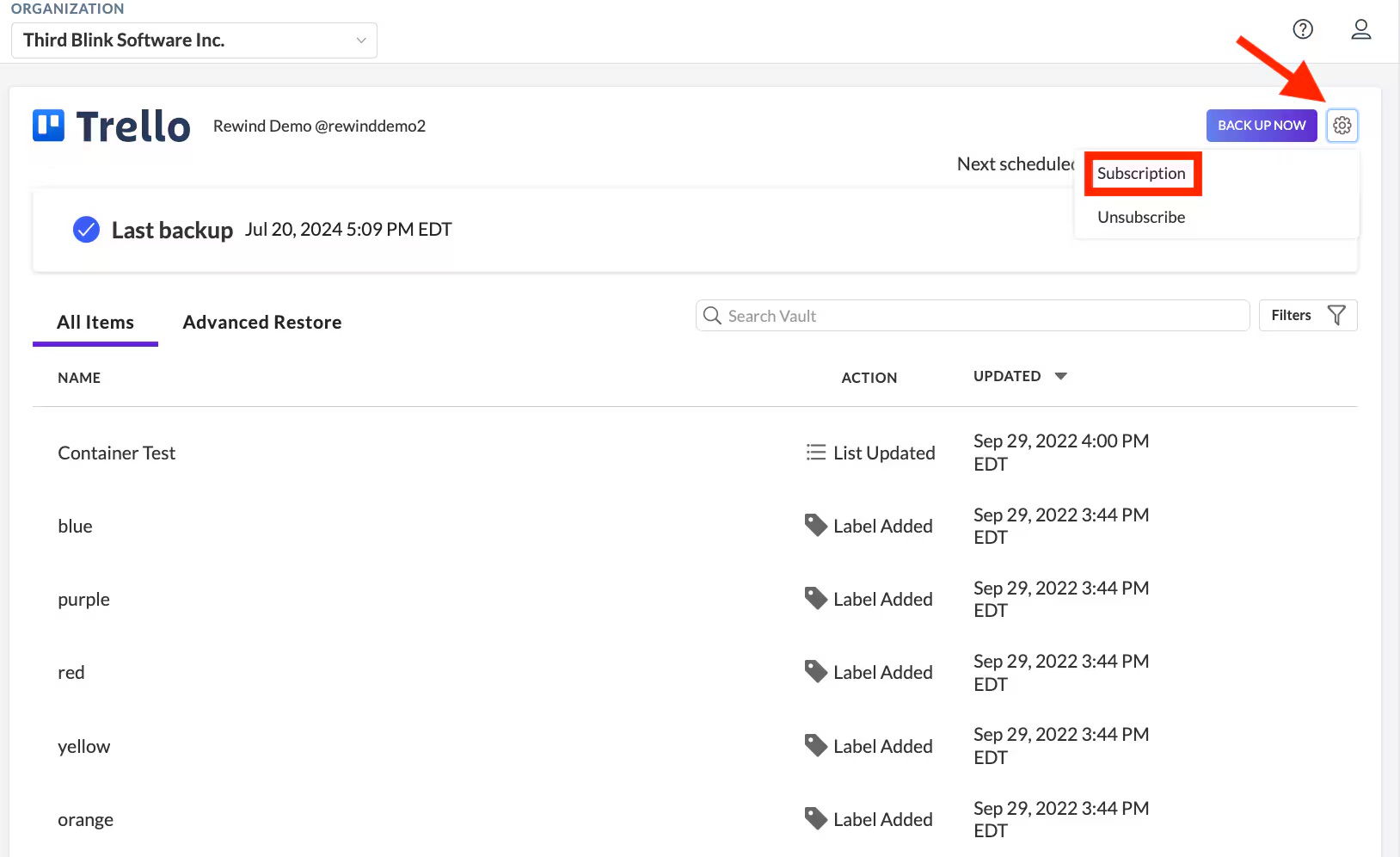Click into the Search Vault field
The height and width of the screenshot is (857, 1400).
coord(973,316)
